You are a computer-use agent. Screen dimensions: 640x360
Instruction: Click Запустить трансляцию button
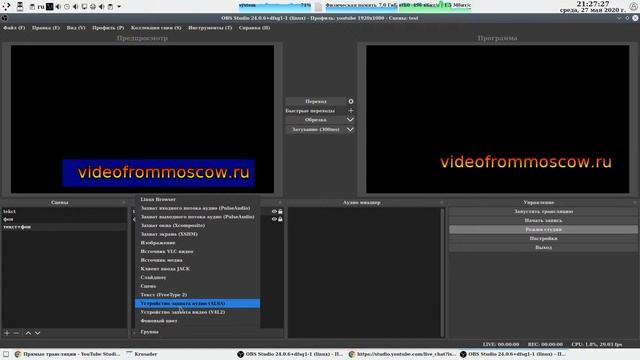[x=543, y=211]
